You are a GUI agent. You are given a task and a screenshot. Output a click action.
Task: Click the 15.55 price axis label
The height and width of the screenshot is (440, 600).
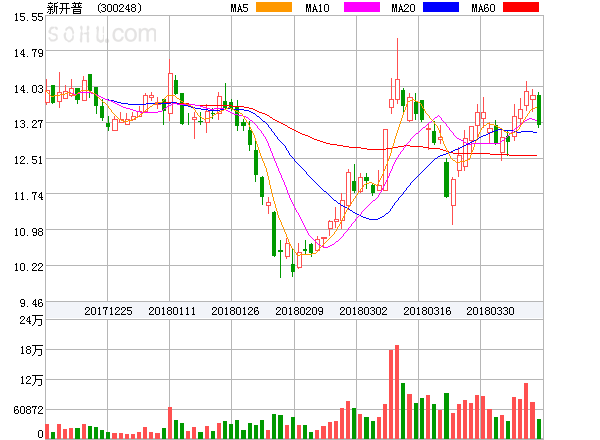coord(29,17)
